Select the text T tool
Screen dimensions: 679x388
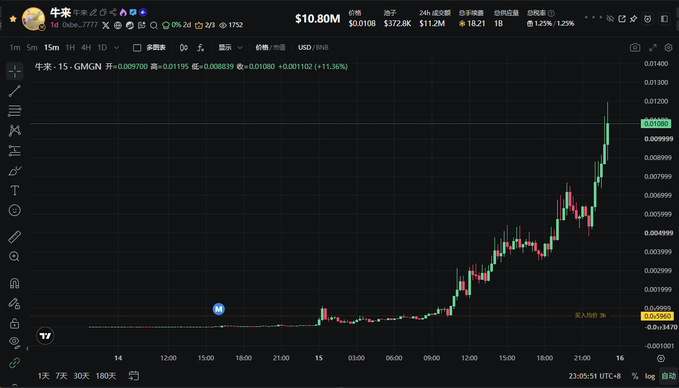(15, 190)
